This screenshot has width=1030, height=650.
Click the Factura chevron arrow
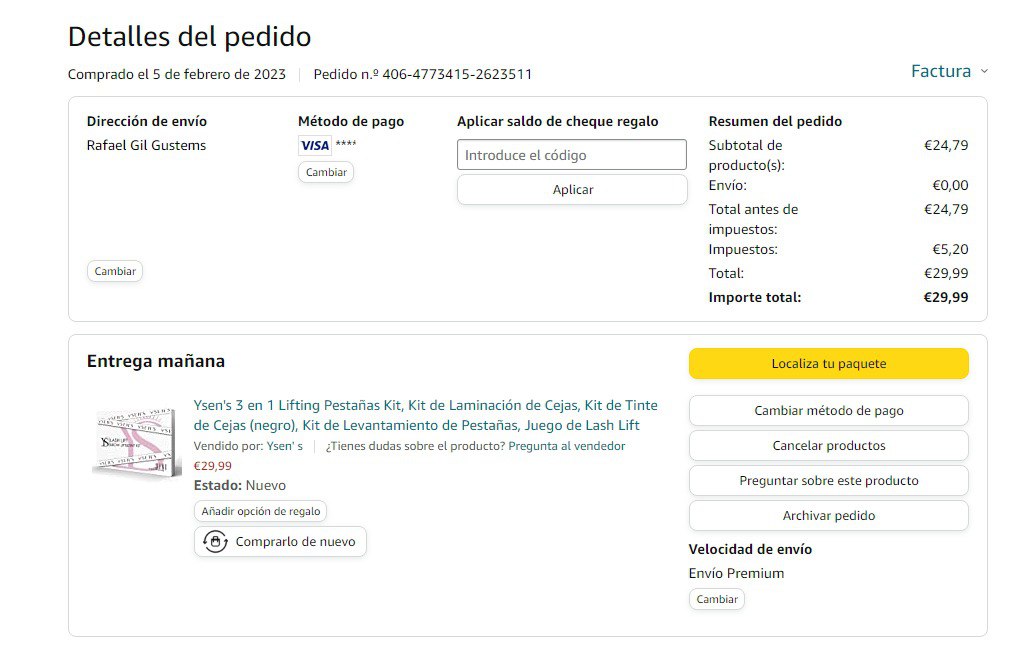[x=984, y=71]
